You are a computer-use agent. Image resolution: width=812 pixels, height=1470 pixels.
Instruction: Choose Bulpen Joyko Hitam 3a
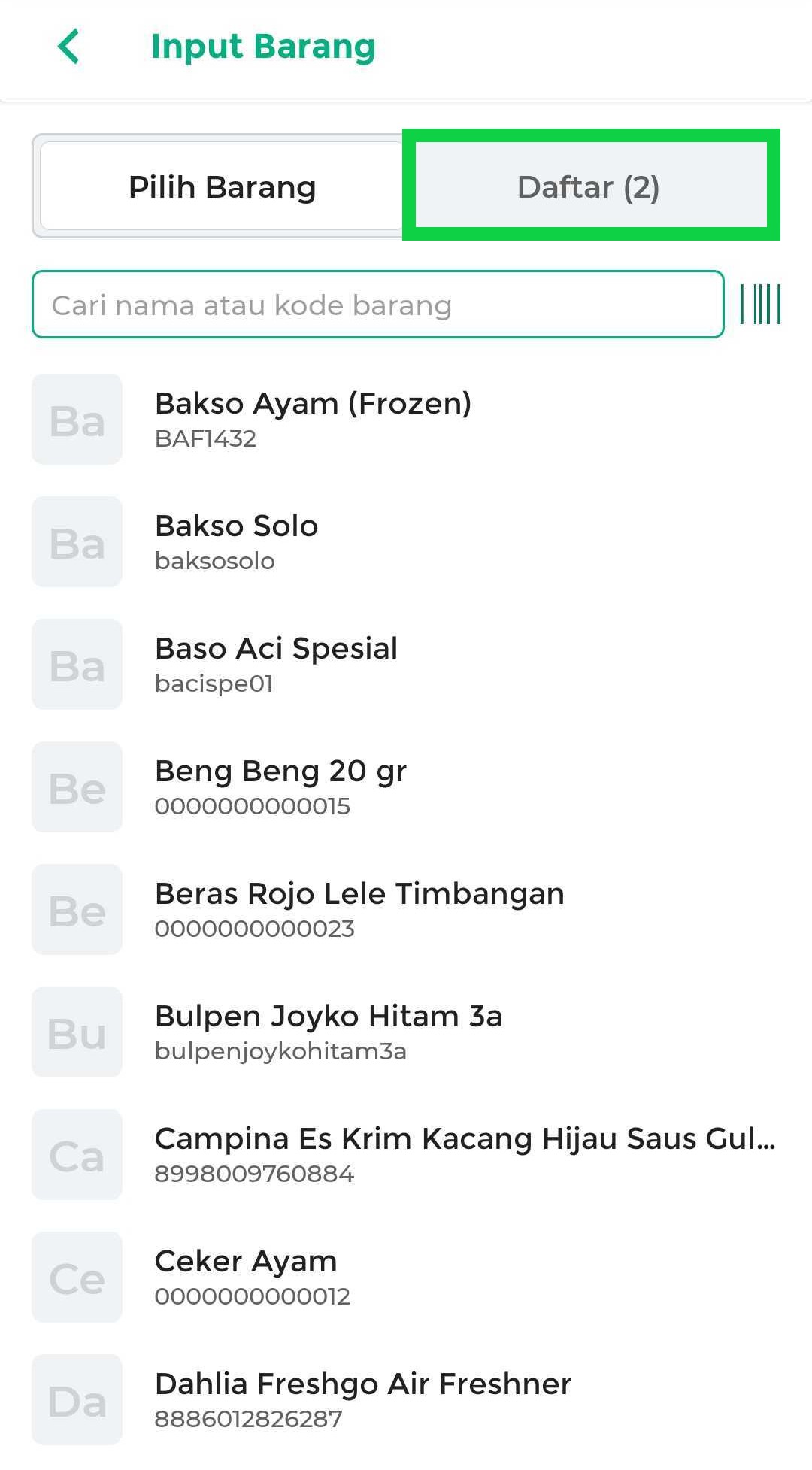[x=329, y=1032]
